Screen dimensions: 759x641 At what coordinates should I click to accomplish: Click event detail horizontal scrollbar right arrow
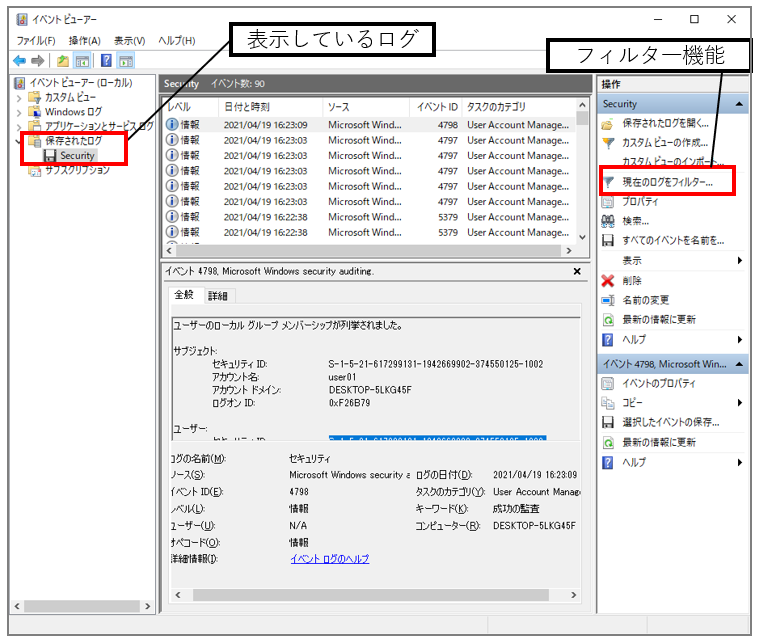click(574, 595)
